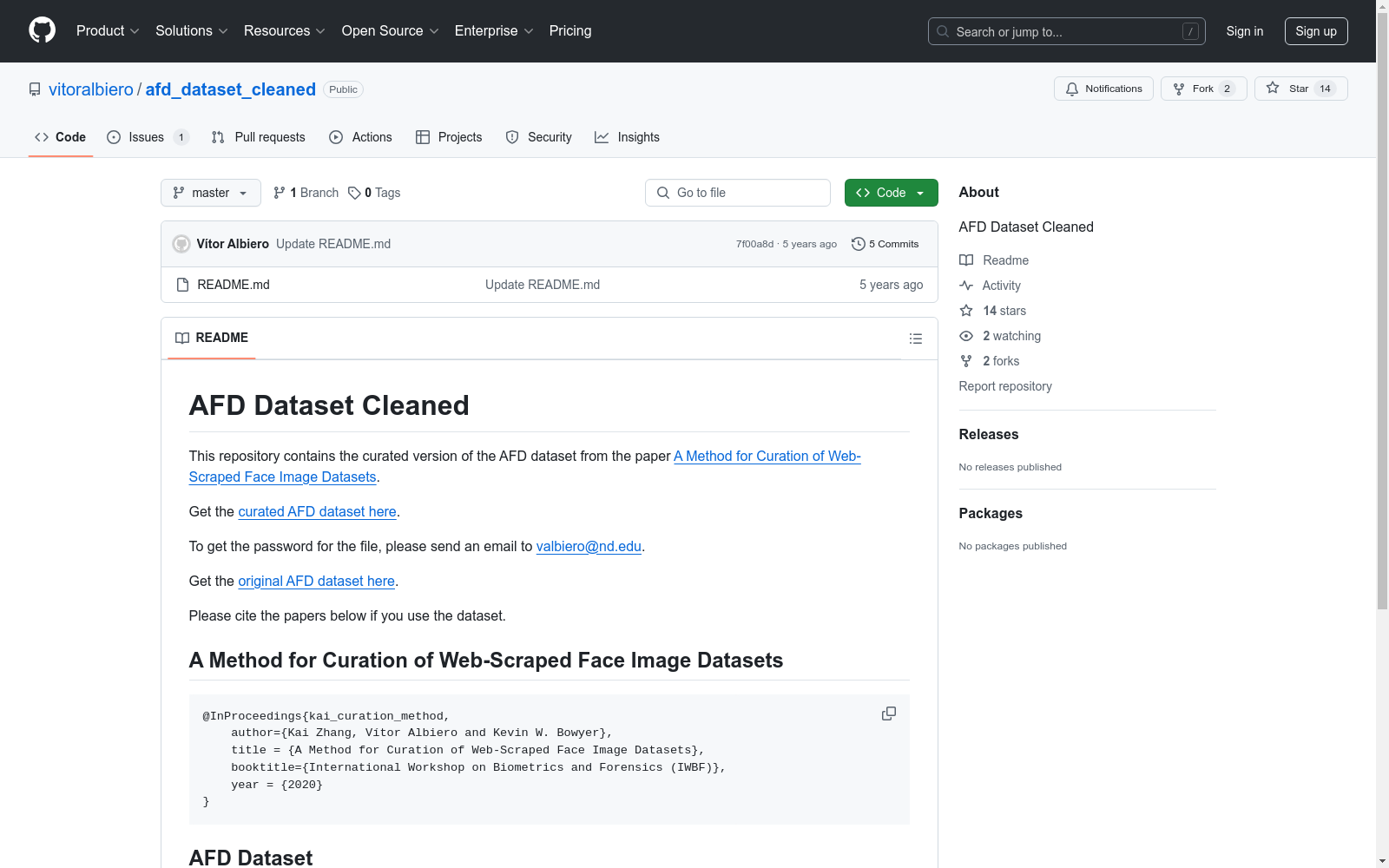Click the Sign in link
The image size is (1389, 868).
tap(1245, 31)
